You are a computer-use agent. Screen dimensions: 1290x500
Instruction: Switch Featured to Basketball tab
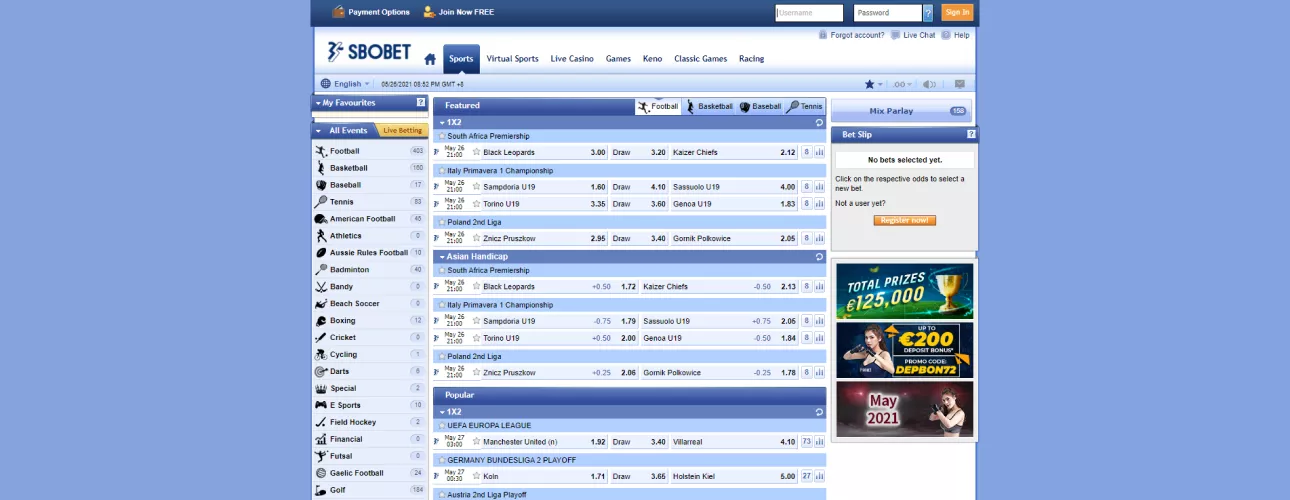709,106
